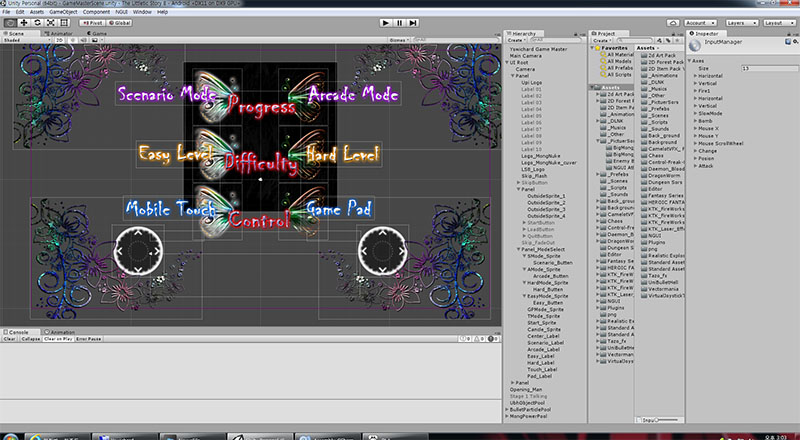Open InputManager help book icon
Image resolution: width=800 pixels, height=440 pixels.
(788, 42)
